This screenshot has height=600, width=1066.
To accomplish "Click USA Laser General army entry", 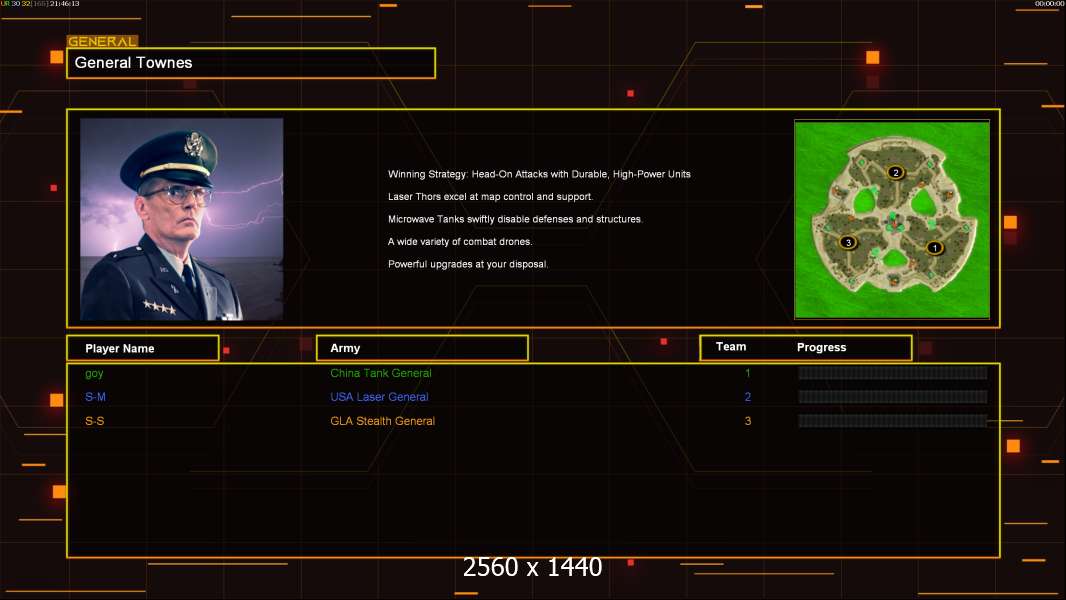I will (x=379, y=397).
